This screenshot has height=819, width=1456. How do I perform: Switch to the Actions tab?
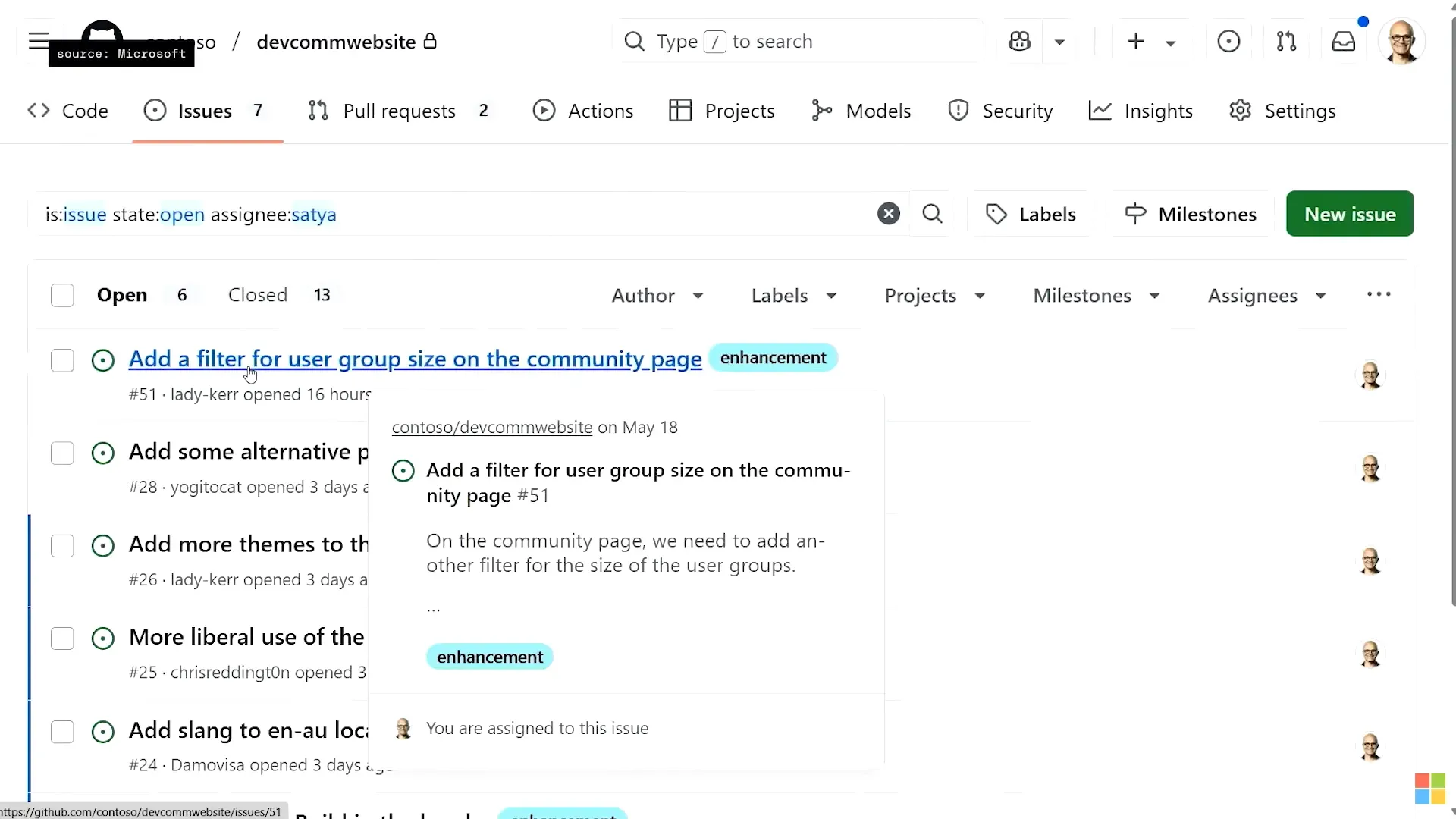(x=583, y=111)
